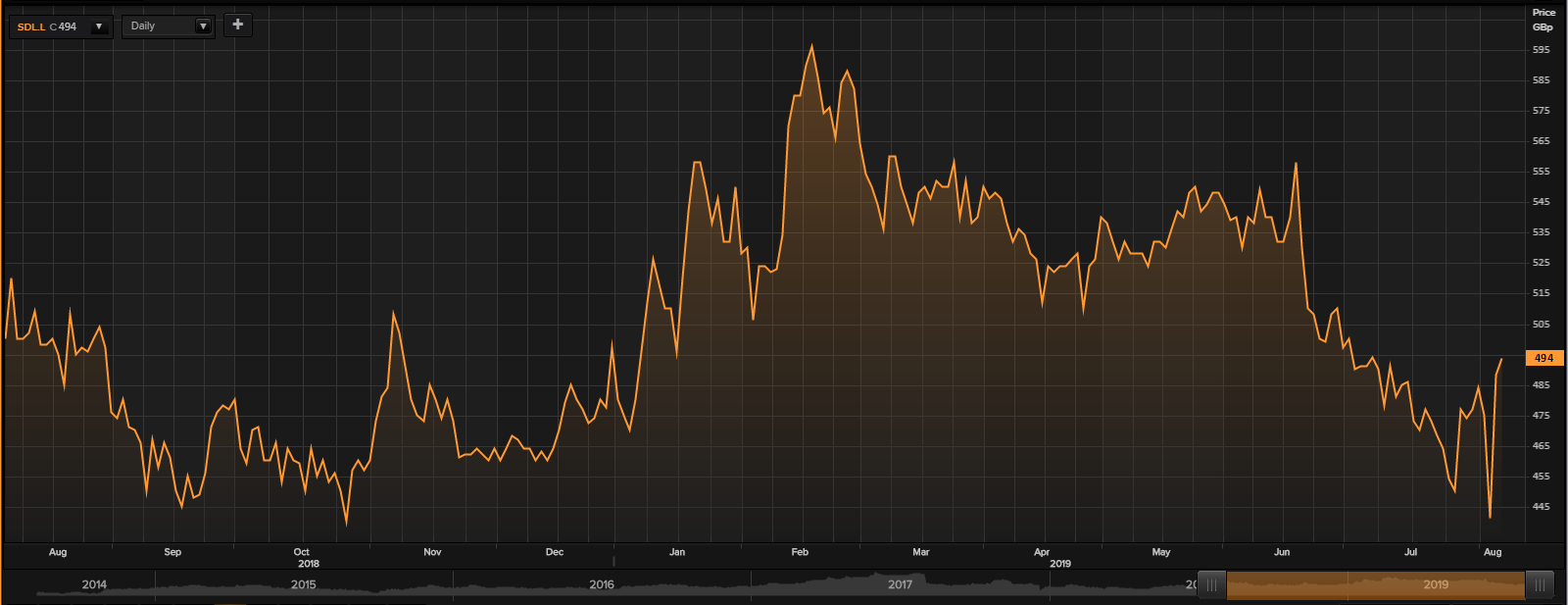Click the Mar month label on time axis
The image size is (1568, 605).
click(x=921, y=552)
